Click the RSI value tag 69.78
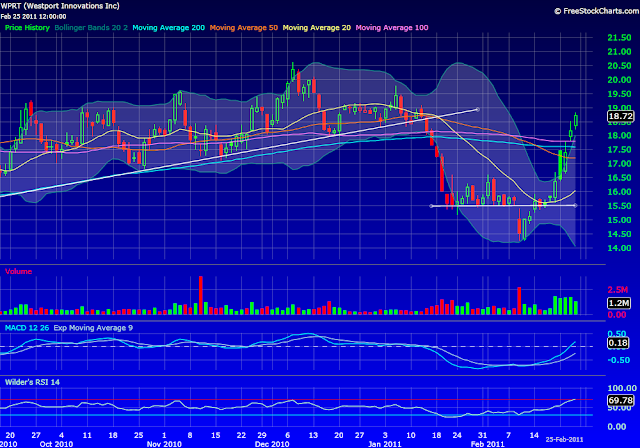640x448 pixels. (620, 400)
